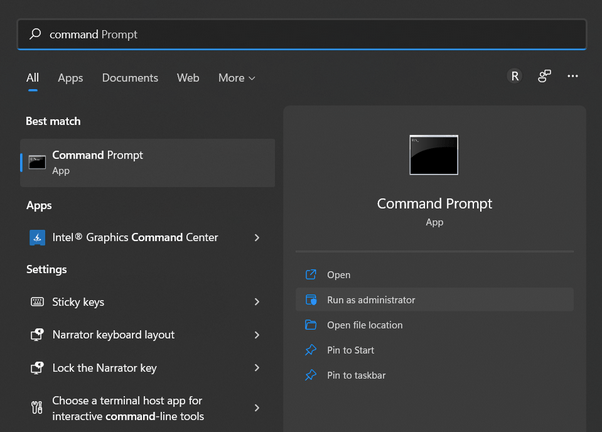Open Intel Graphics Command Center result
Image resolution: width=602 pixels, height=433 pixels.
(x=147, y=238)
